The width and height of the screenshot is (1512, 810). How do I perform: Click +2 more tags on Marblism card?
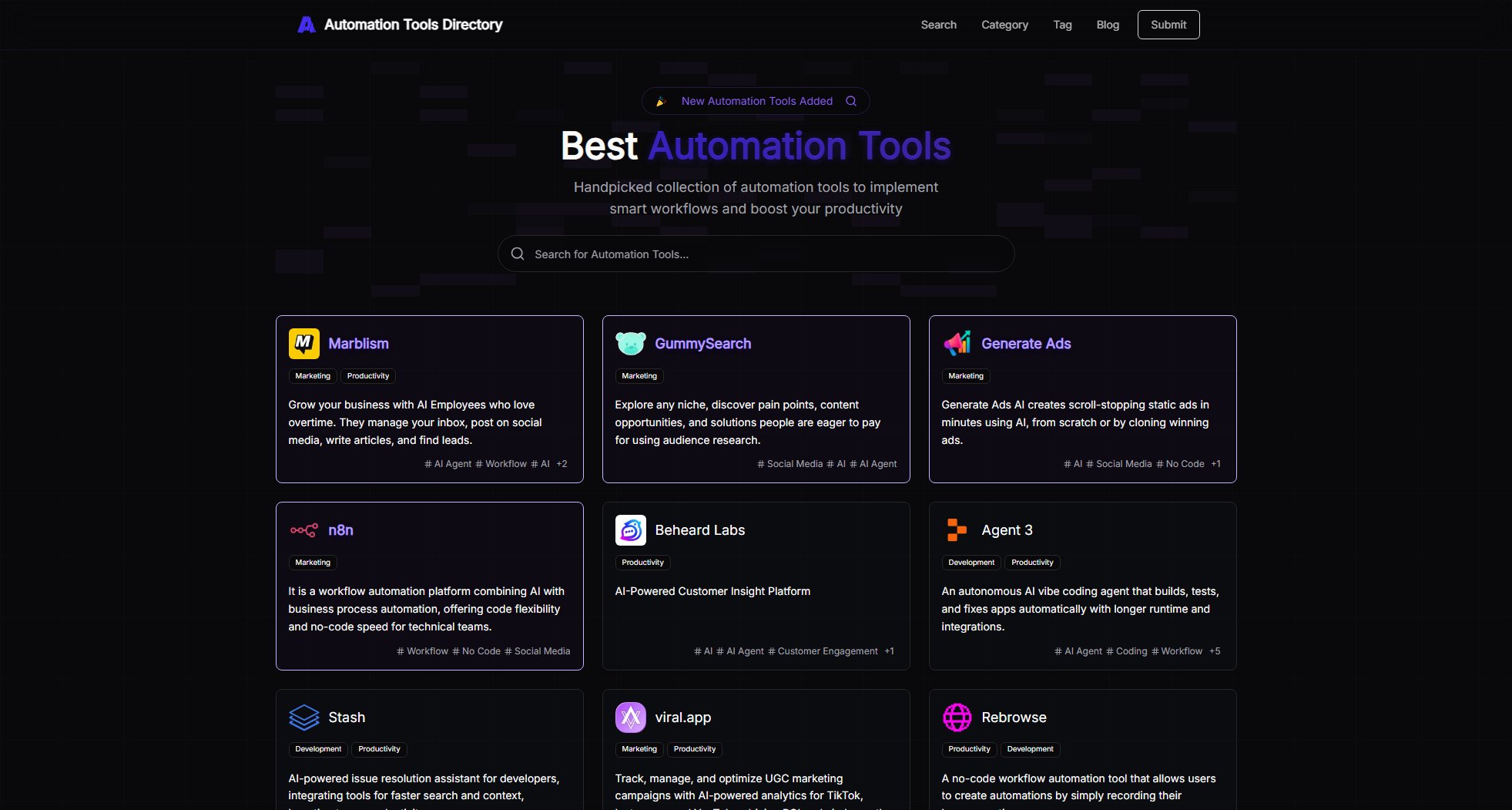562,464
